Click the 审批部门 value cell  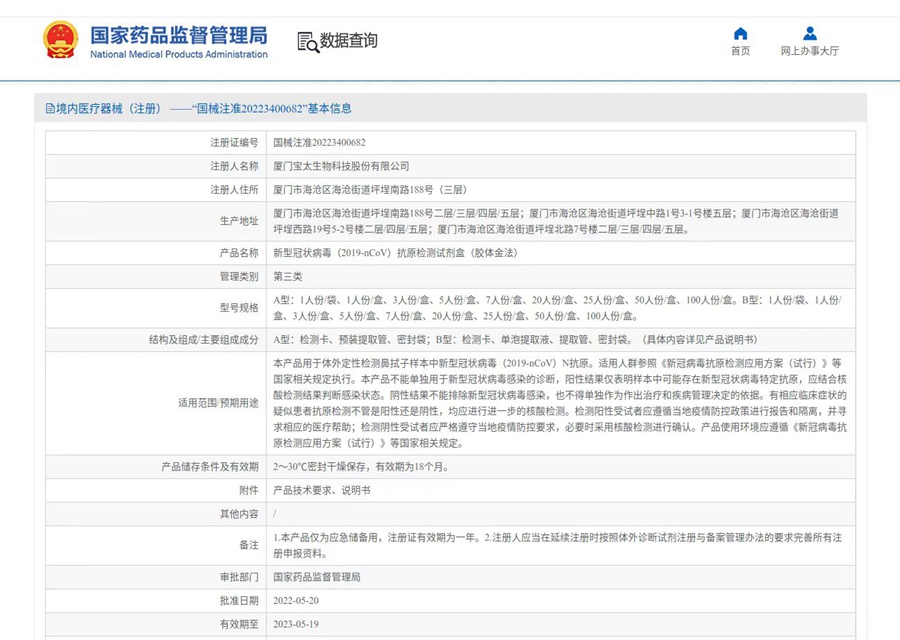[316, 577]
